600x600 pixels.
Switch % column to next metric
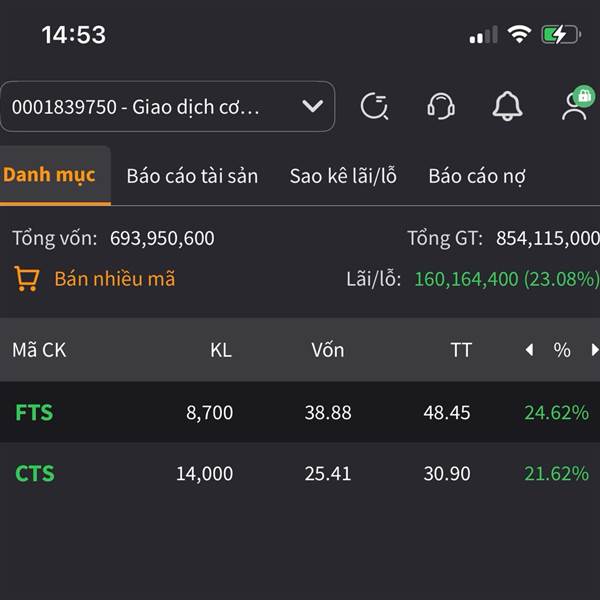pyautogui.click(x=594, y=350)
